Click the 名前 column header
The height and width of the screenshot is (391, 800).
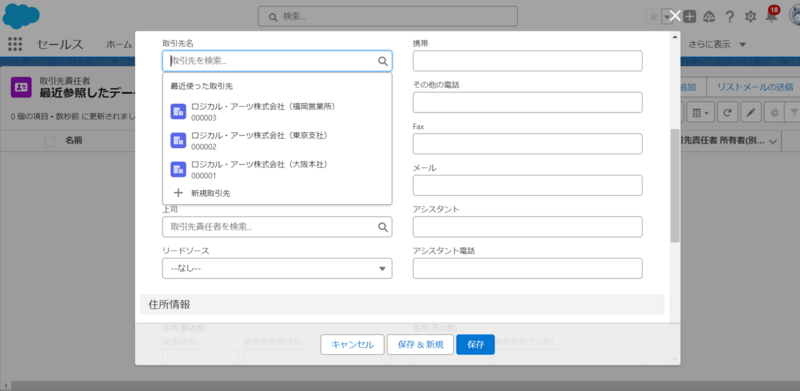(73, 141)
